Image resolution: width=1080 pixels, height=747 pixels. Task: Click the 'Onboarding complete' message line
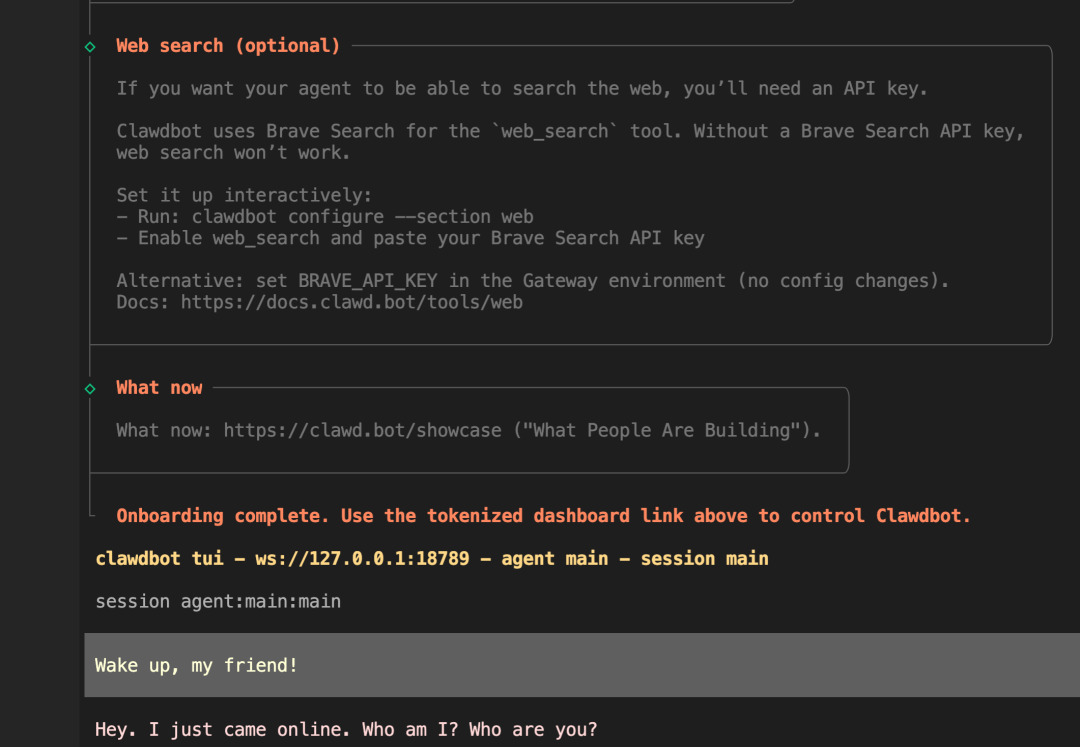point(543,516)
